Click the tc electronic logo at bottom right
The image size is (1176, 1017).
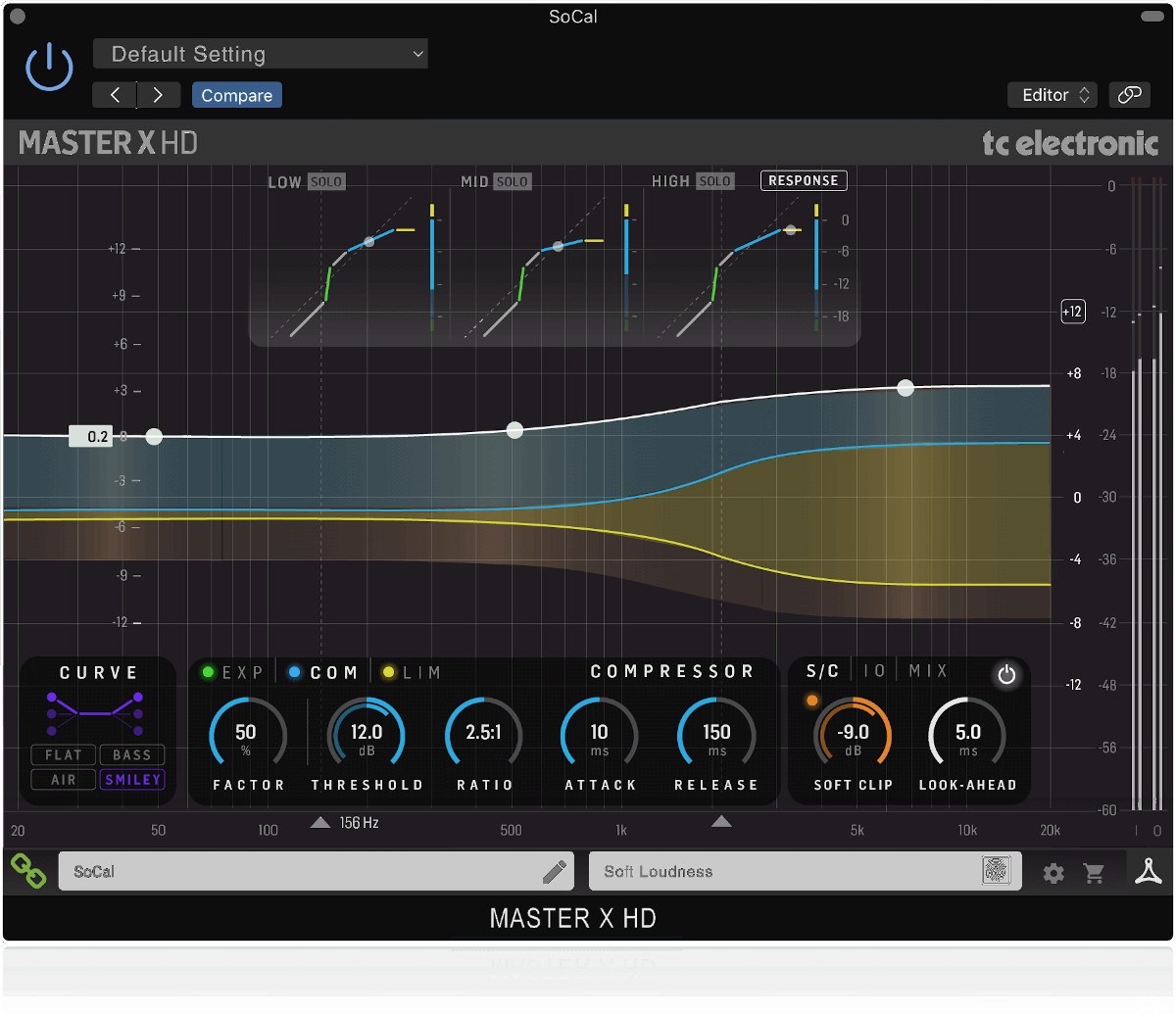tap(1150, 870)
